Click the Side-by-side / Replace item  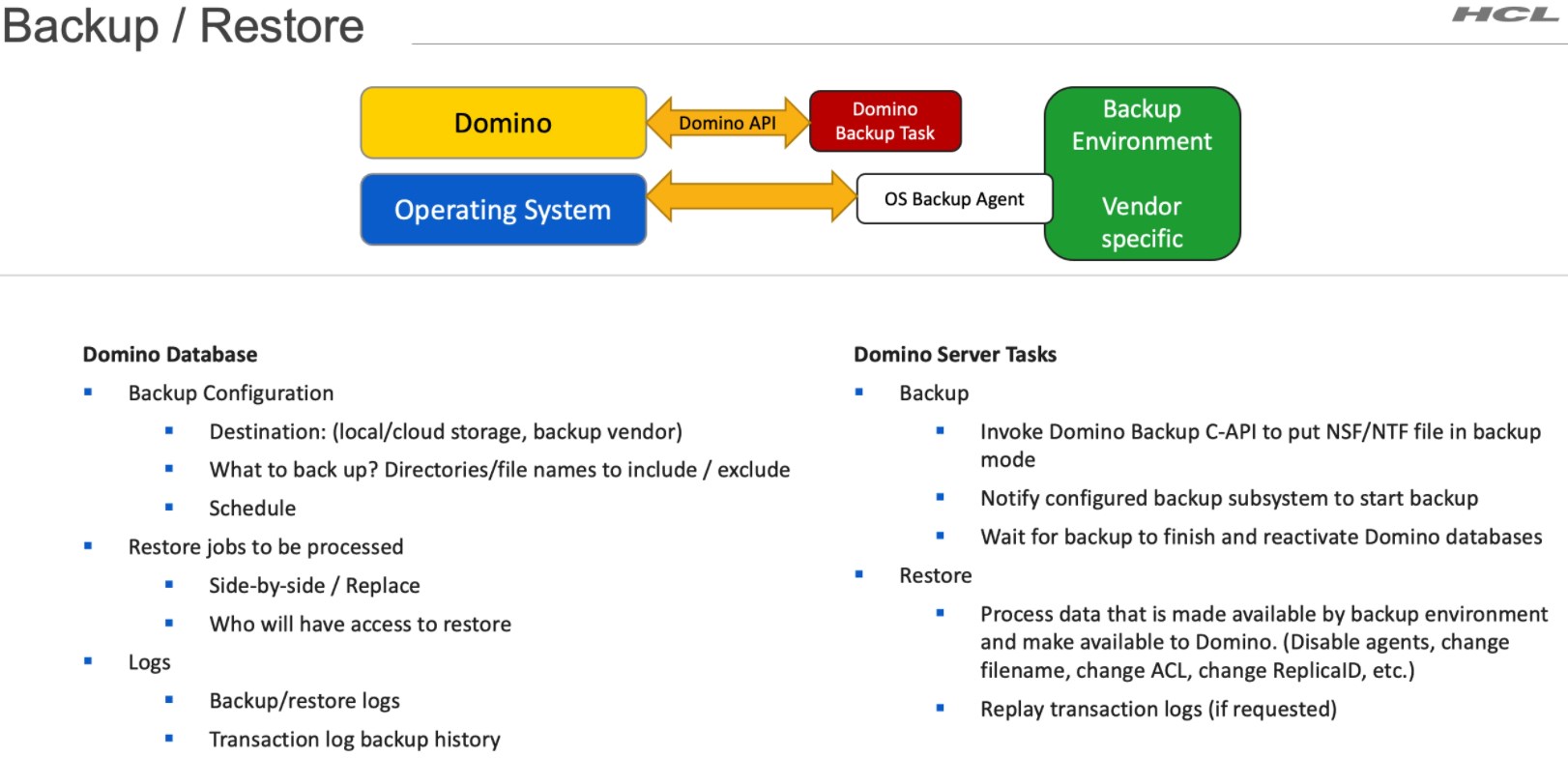pos(314,586)
